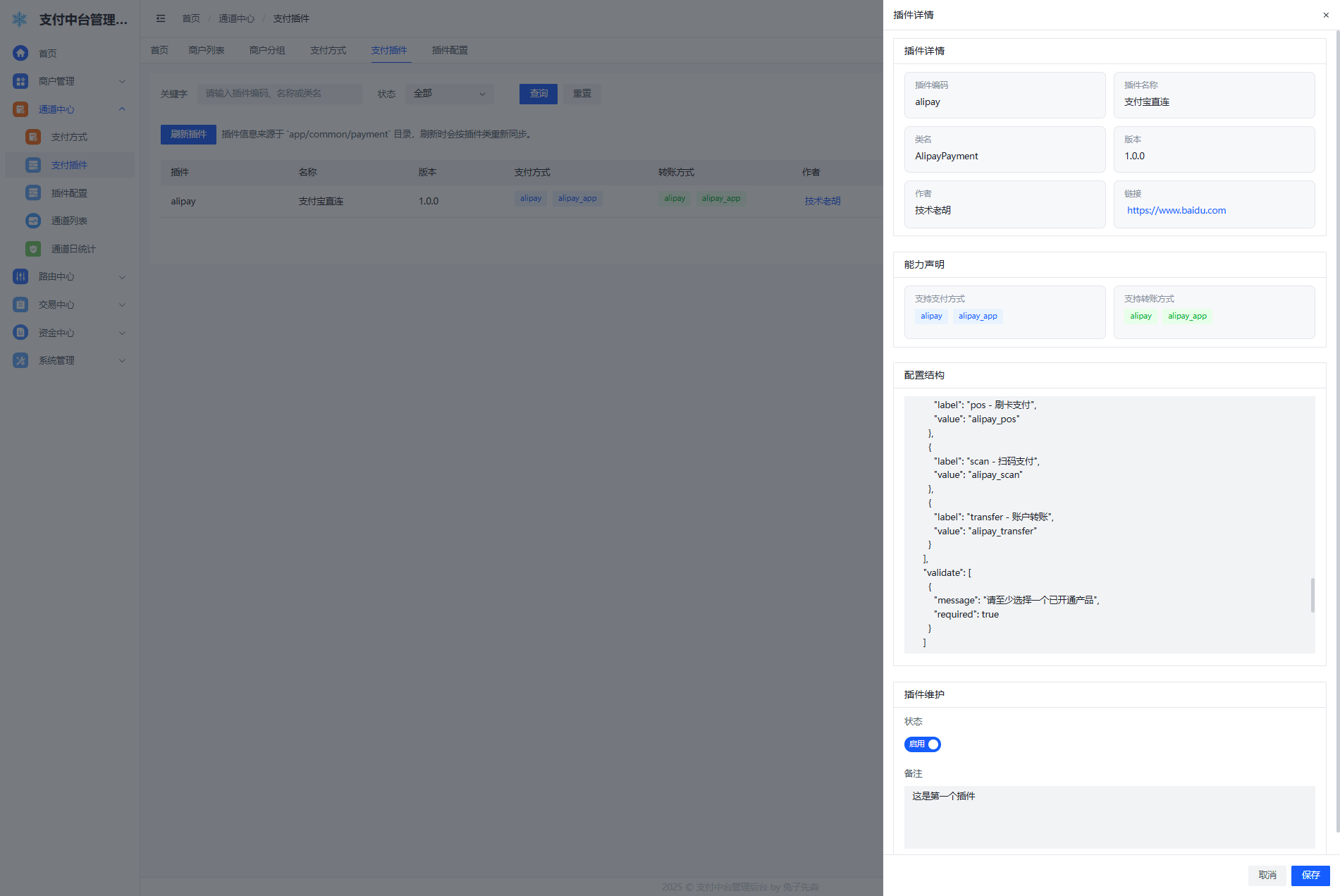Click the 通道列表 sidebar icon
The width and height of the screenshot is (1340, 896).
(33, 221)
